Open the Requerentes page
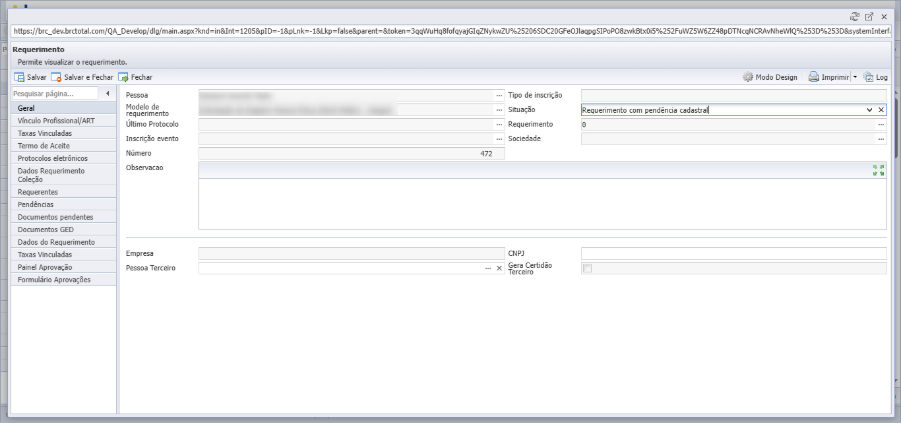Screen dimensions: 901x423 click(63, 192)
